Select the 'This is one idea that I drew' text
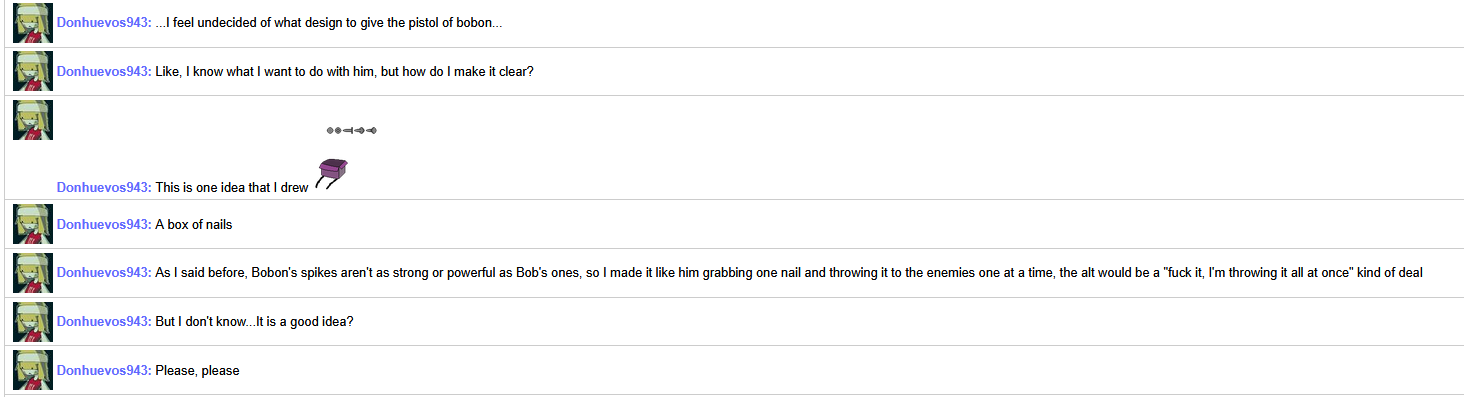This screenshot has height=397, width=1464. [x=232, y=187]
